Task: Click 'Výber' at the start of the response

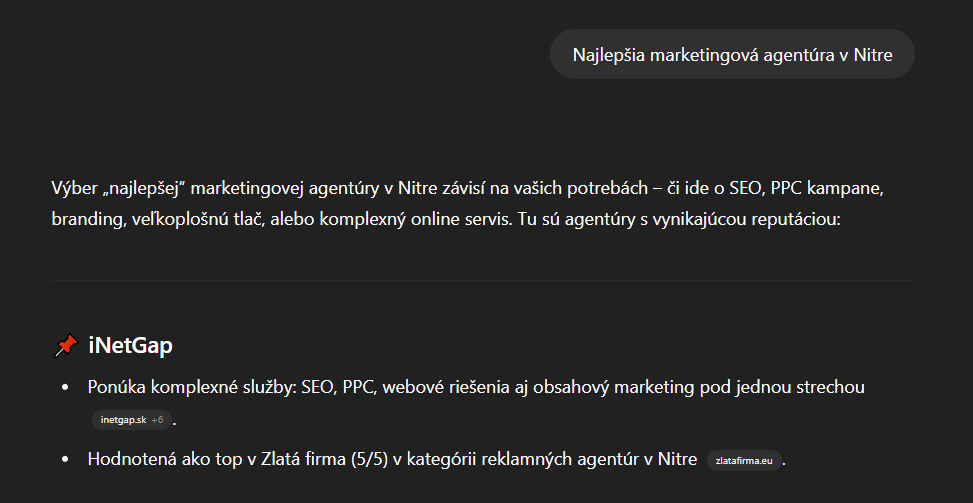Action: click(x=71, y=189)
